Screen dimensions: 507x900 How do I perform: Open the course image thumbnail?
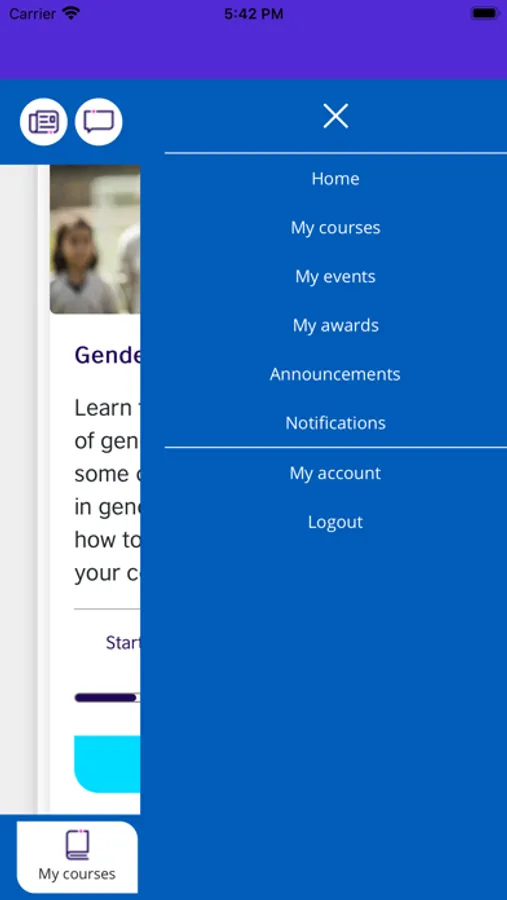coord(95,239)
